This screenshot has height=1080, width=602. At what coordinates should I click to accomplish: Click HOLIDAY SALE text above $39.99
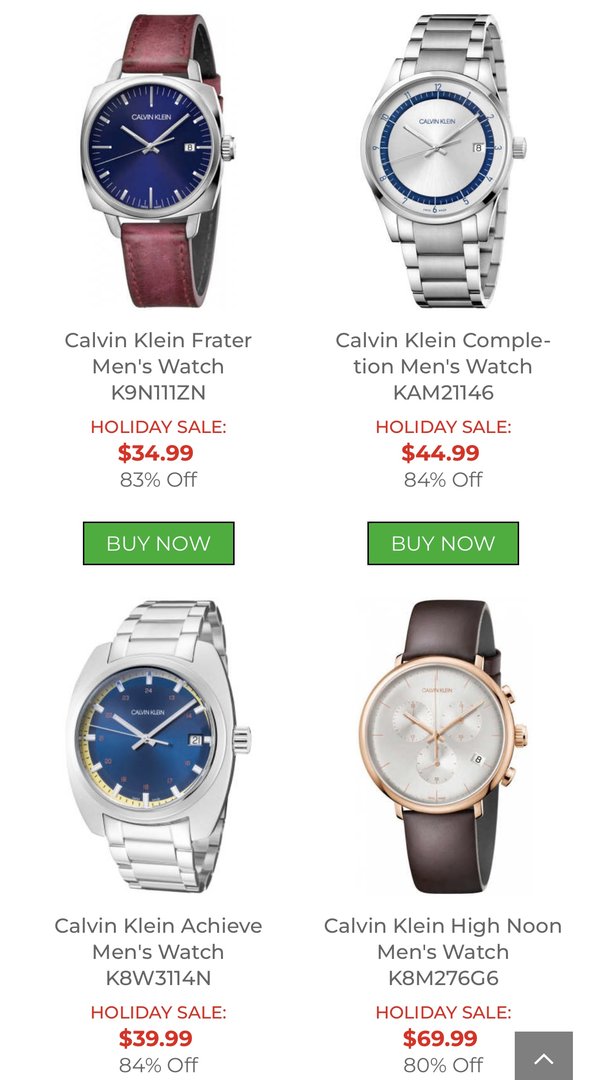pos(158,1012)
